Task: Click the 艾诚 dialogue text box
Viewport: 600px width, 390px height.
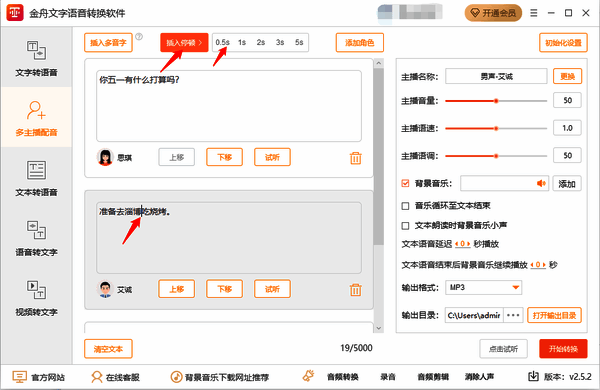Action: coord(229,238)
